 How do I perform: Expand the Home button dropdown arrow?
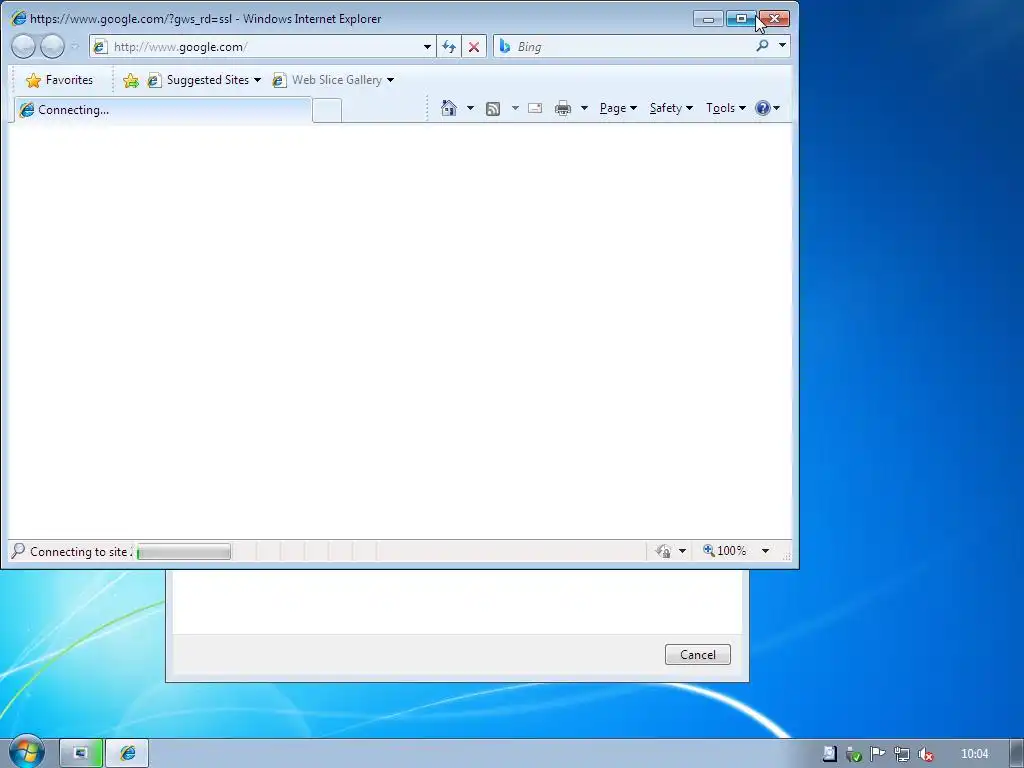[470, 108]
